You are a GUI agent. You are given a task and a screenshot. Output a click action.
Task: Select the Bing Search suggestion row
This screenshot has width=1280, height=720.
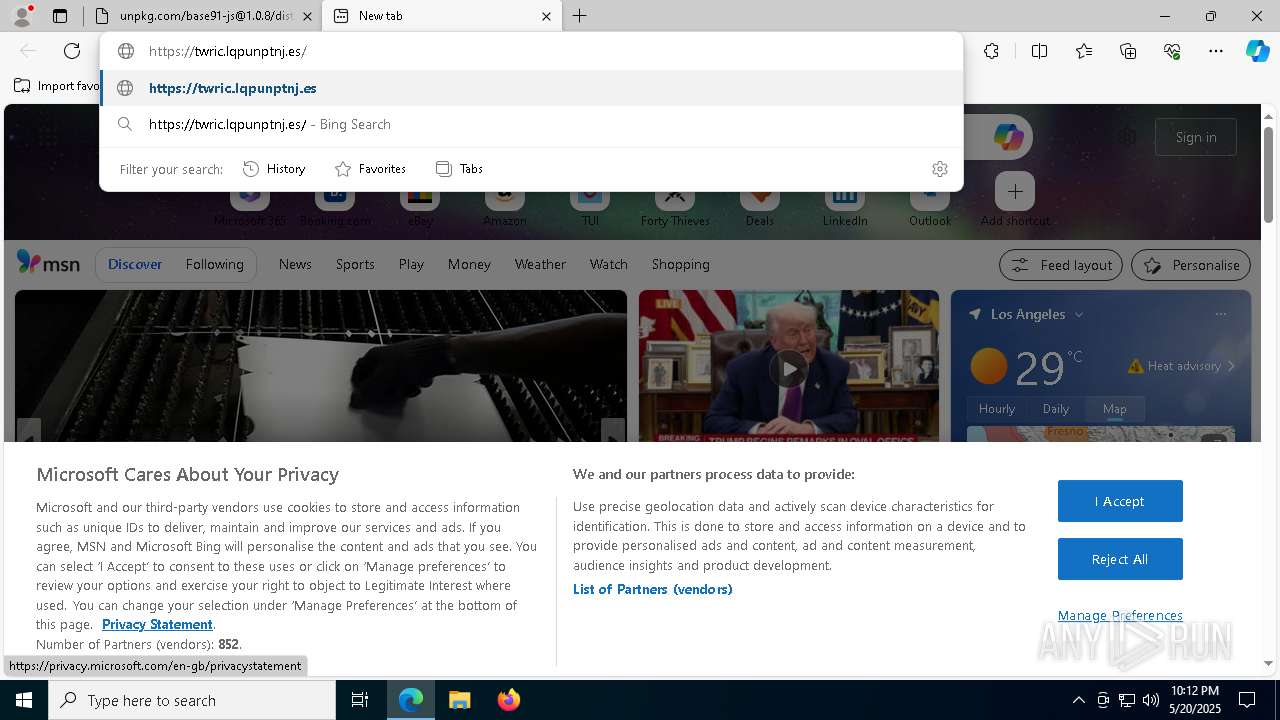click(530, 124)
